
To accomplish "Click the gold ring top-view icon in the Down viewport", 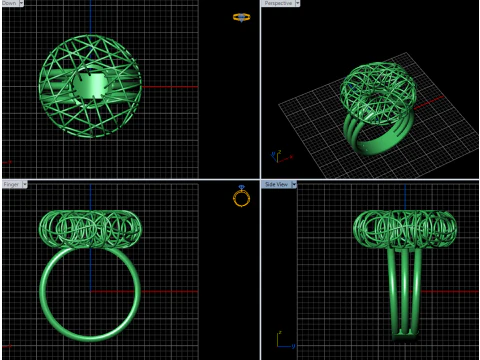I will [242, 17].
